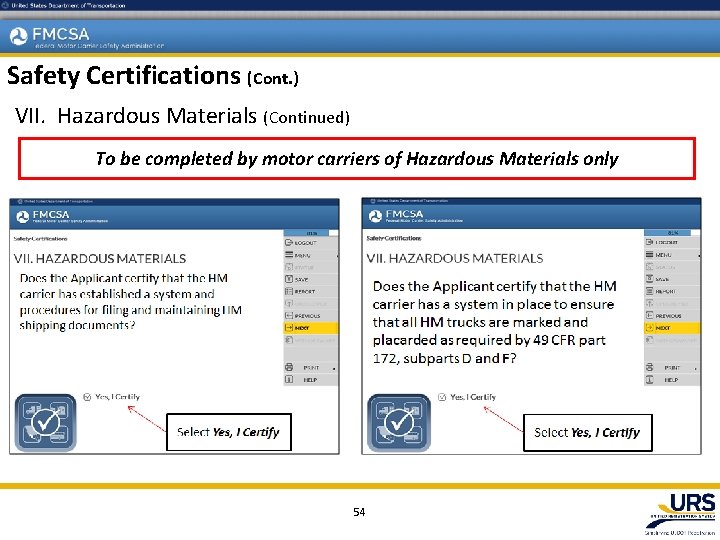Click the progress bar atop the right screenshot sidebar
The image size is (720, 540).
coord(671,232)
